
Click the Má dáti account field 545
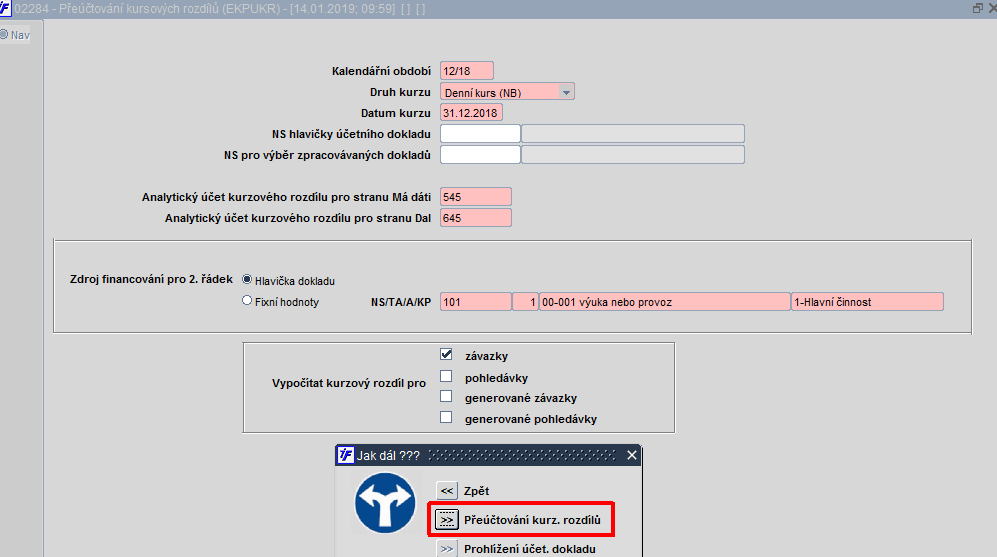point(476,196)
